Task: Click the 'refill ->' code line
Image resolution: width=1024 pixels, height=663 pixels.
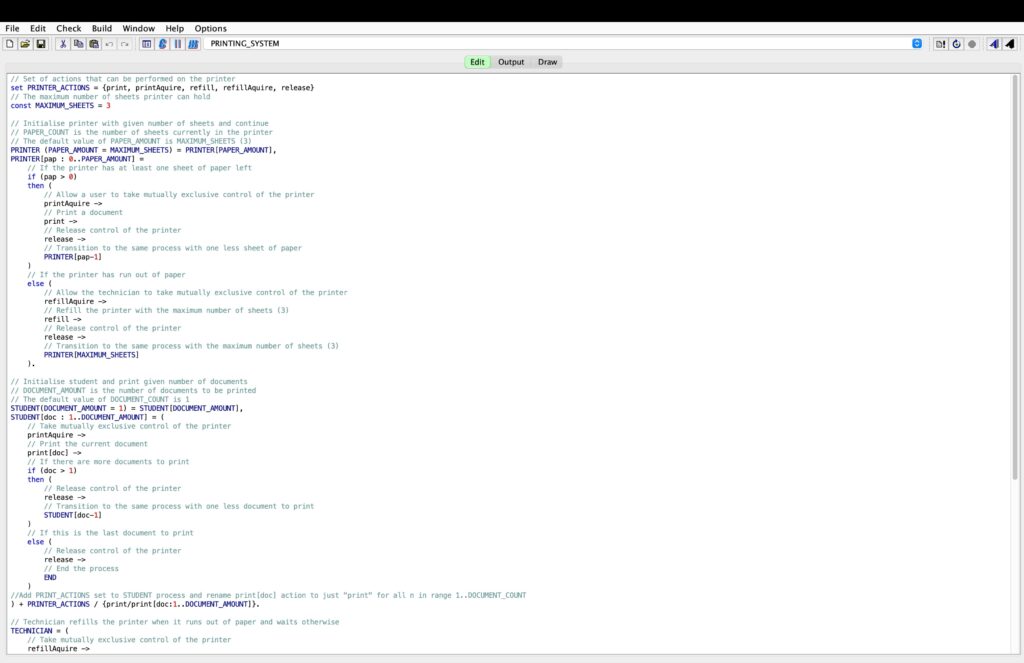Action: coord(63,319)
